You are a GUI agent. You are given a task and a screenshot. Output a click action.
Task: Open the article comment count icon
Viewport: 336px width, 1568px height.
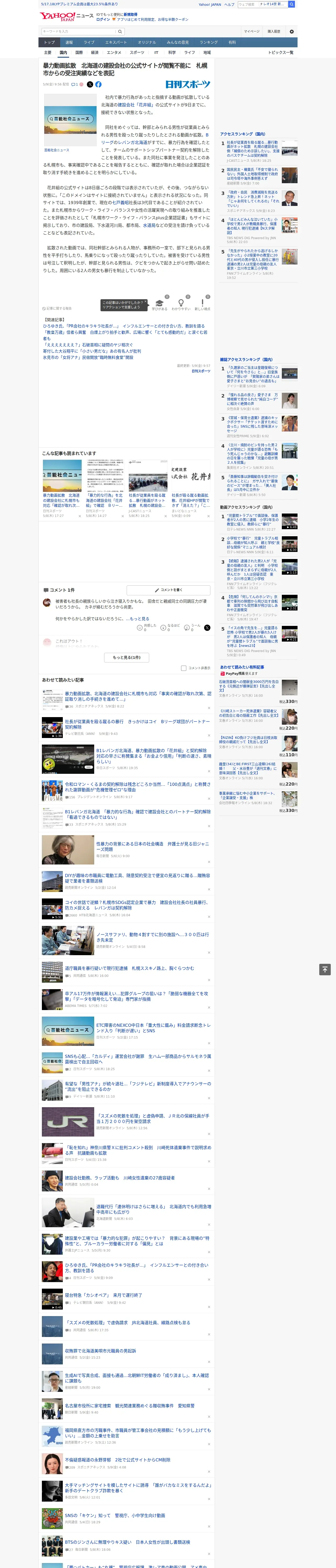[x=74, y=85]
